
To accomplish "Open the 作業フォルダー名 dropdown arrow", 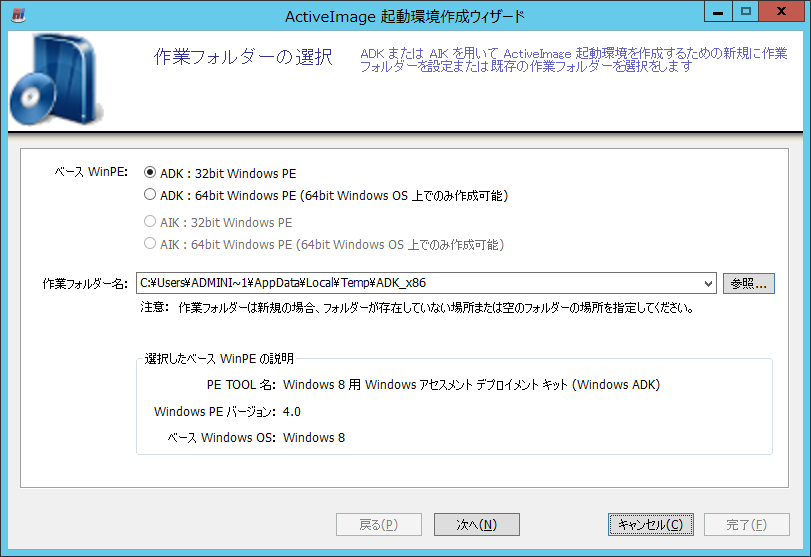I will point(708,283).
